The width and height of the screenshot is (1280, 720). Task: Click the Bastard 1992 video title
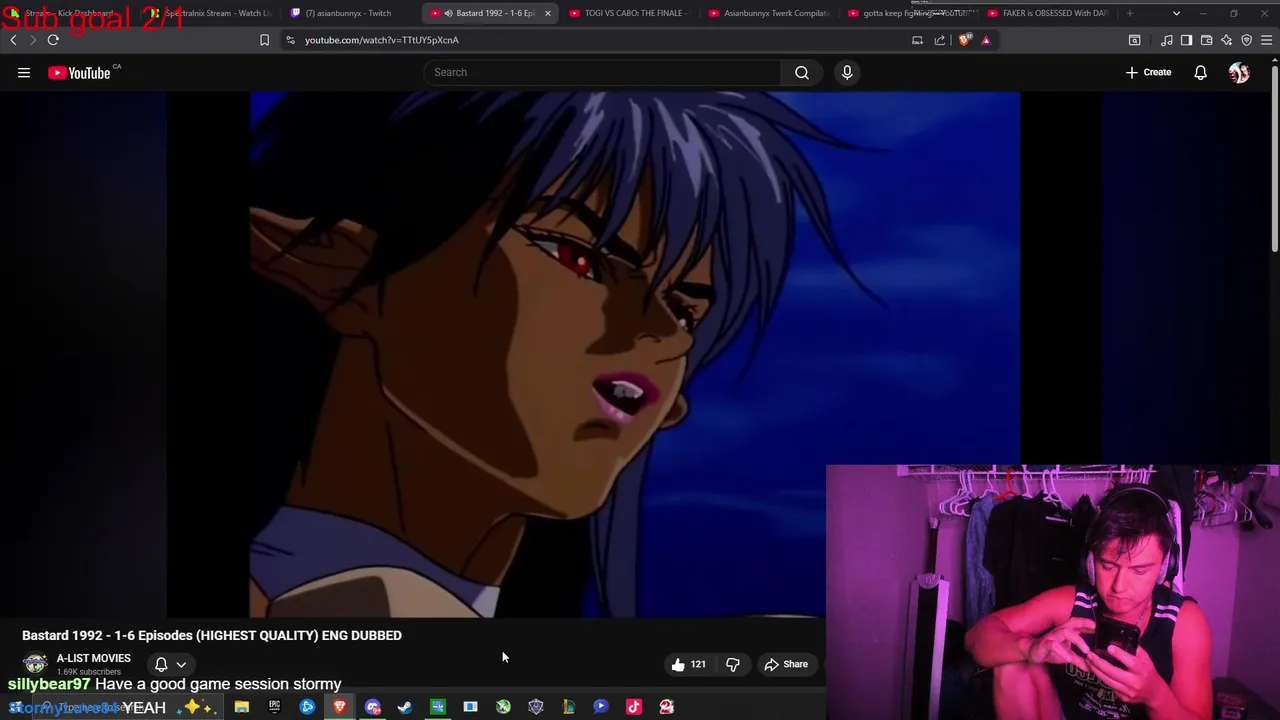(212, 635)
